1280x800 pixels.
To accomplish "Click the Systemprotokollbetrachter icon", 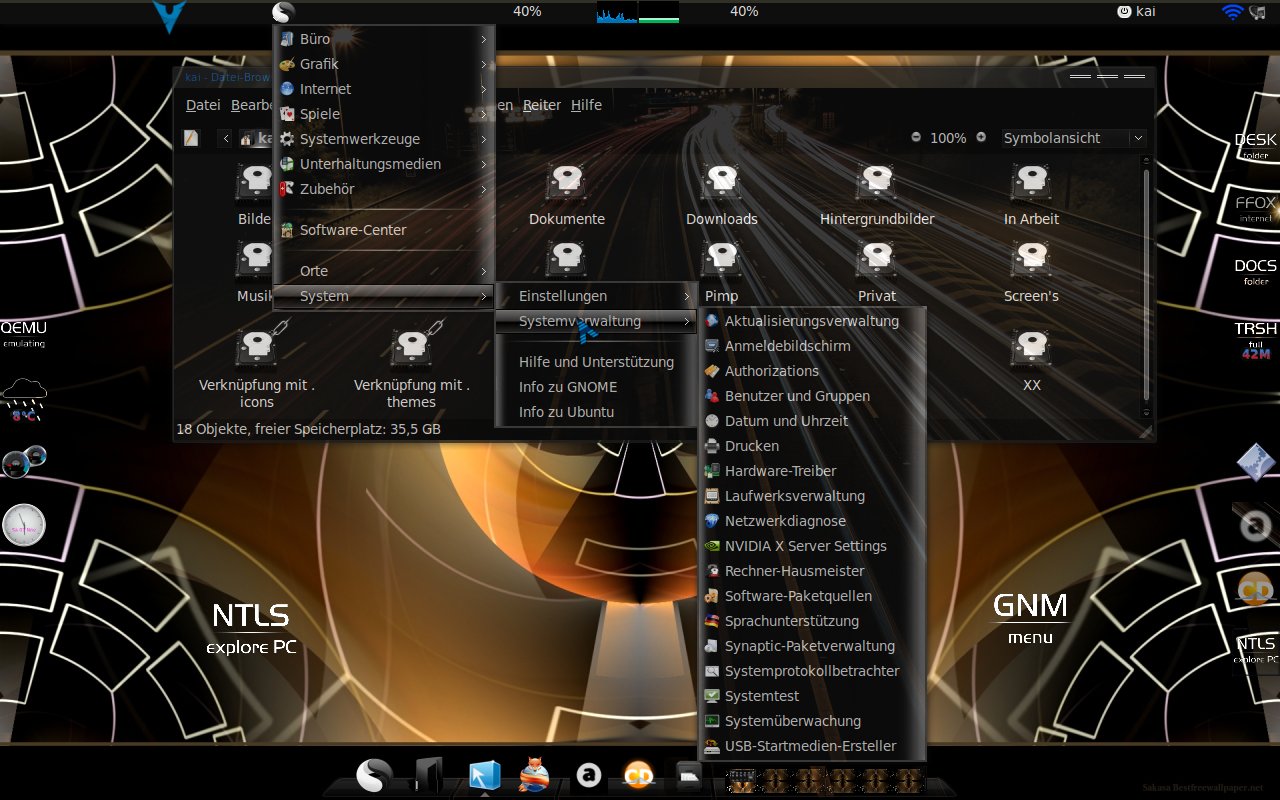I will click(x=712, y=671).
